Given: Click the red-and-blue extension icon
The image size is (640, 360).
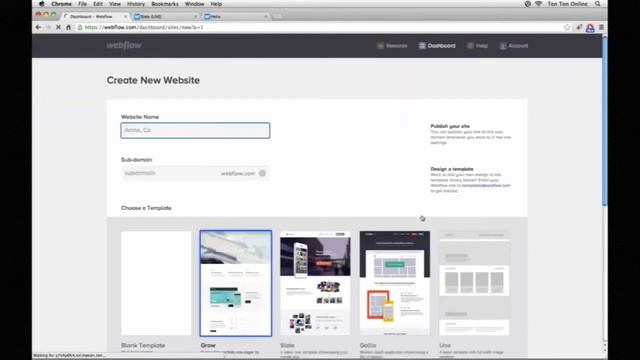Looking at the screenshot, I should point(590,28).
